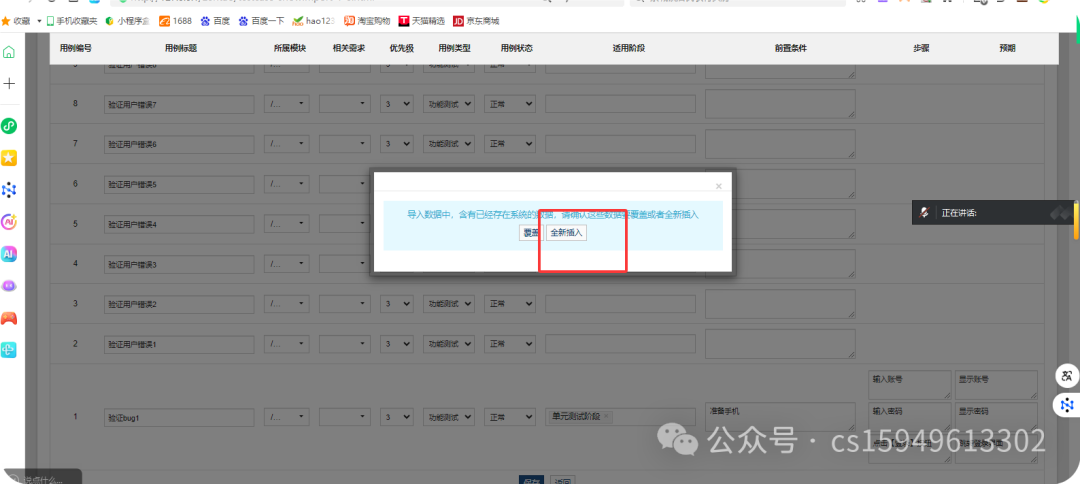
Task: Open the 正常 status dropdown in row 1
Action: 510,417
